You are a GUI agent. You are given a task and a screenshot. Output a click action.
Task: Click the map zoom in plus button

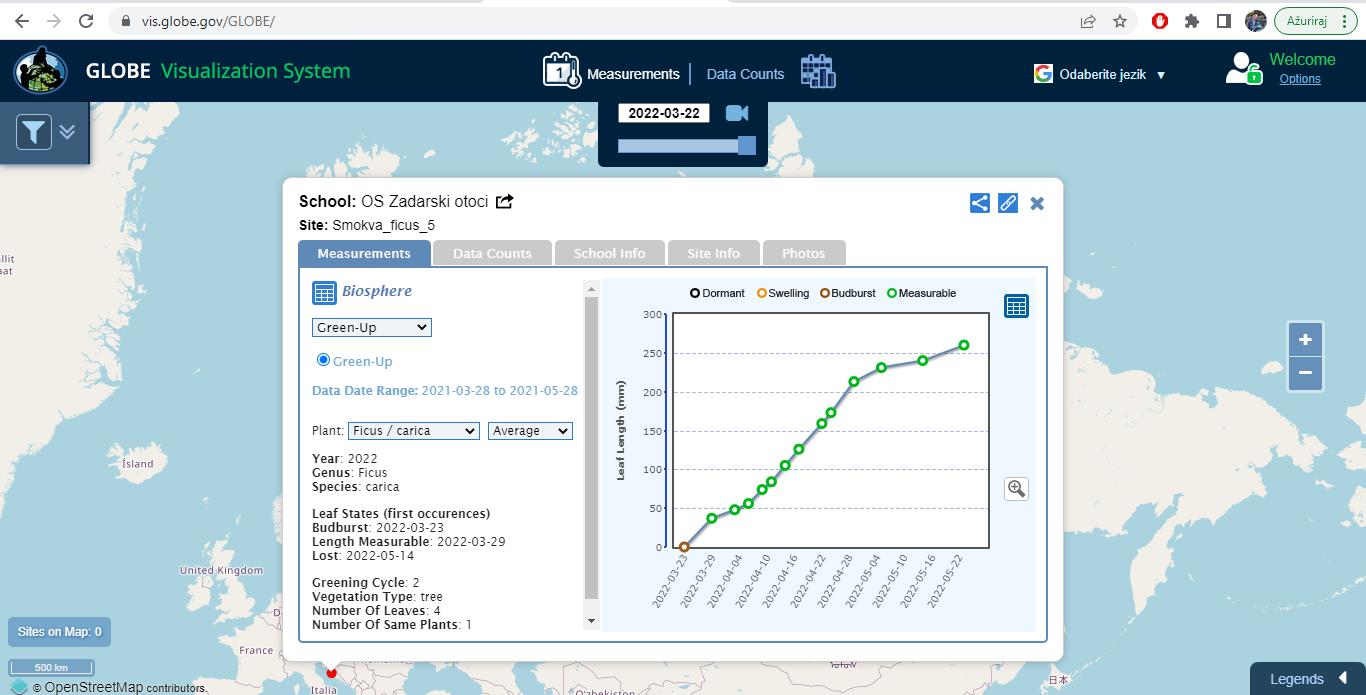(x=1305, y=340)
